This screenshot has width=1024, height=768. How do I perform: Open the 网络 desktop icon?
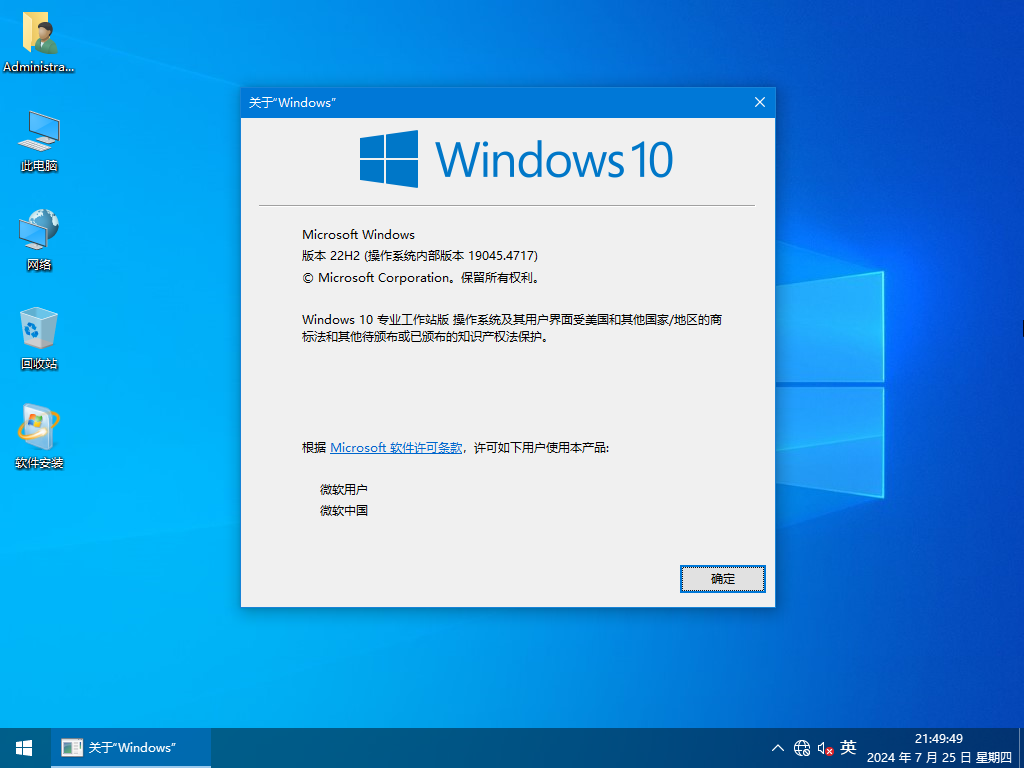[37, 240]
